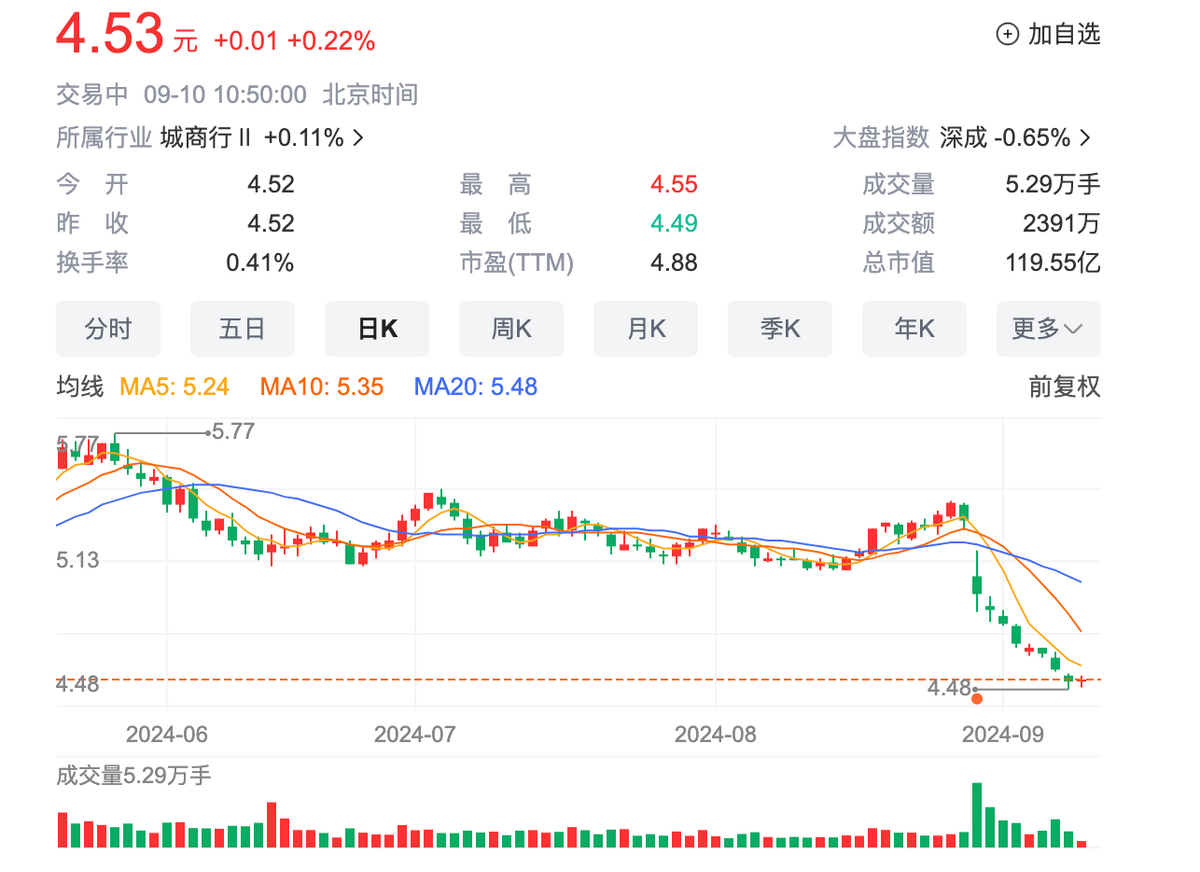This screenshot has height=872, width=1200.
Task: Open 城商行 II industry chevron arrow
Action: tap(358, 138)
